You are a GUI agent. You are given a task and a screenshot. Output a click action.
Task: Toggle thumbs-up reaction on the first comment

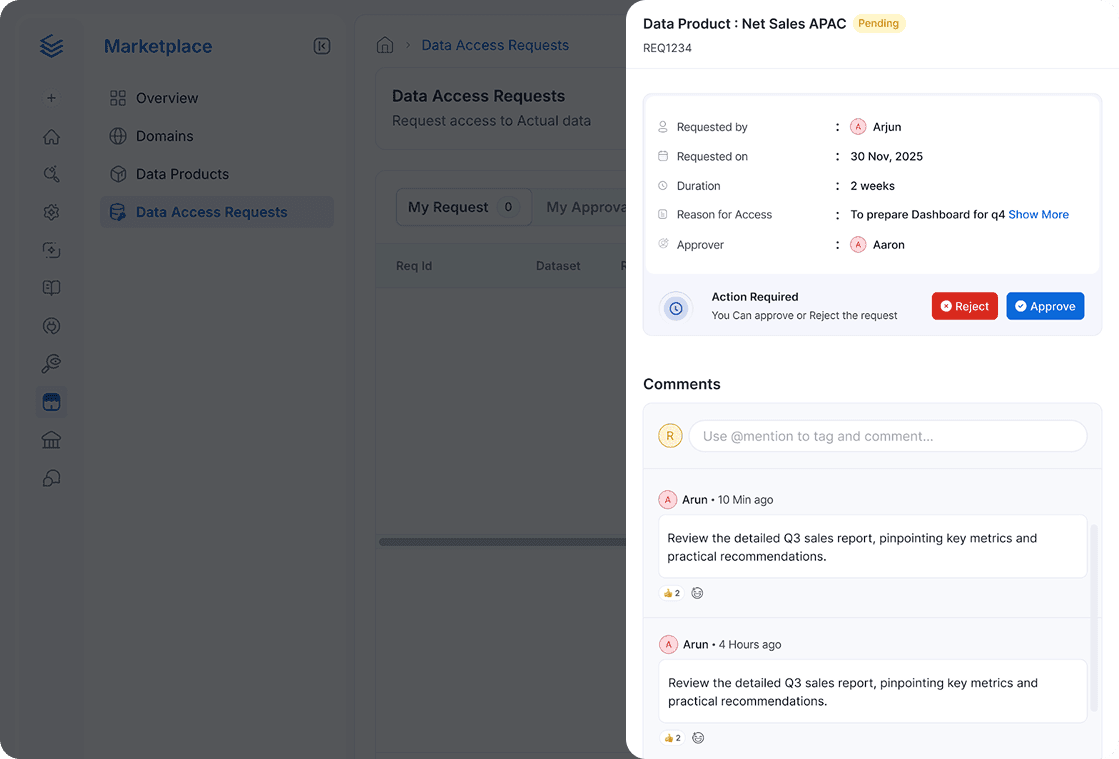point(672,593)
